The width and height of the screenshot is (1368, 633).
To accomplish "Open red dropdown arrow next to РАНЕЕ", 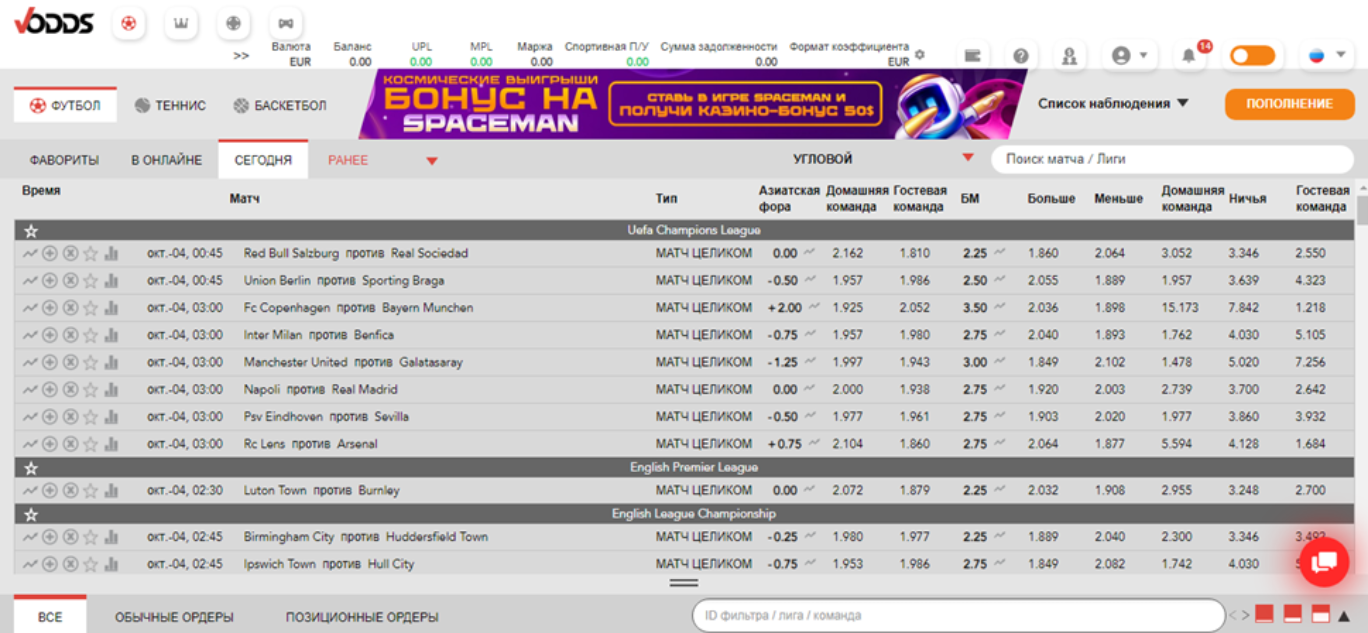I will 432,161.
